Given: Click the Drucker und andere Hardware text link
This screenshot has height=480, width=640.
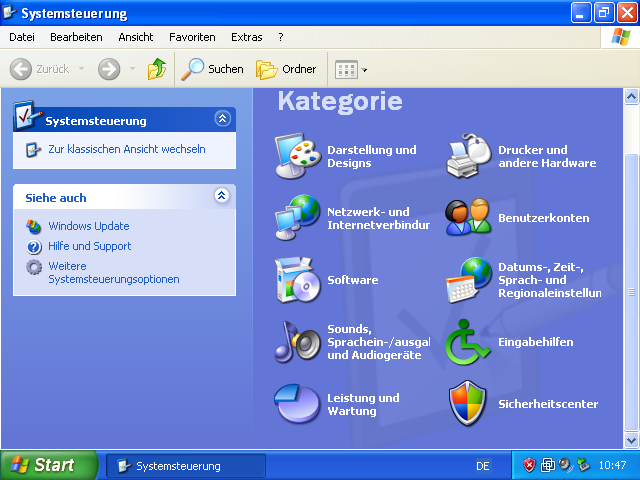Looking at the screenshot, I should pos(547,156).
